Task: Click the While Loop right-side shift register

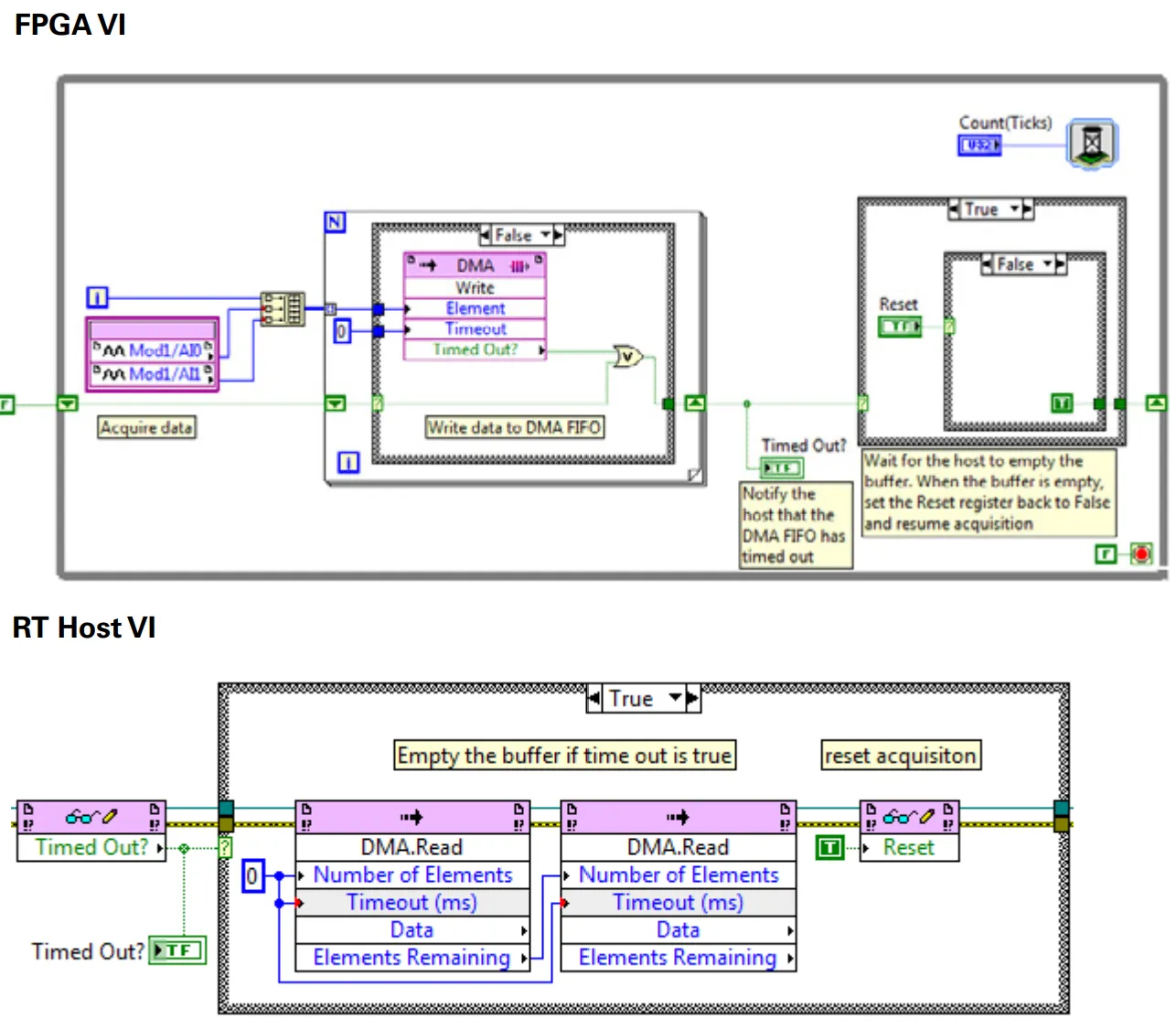Action: 1156,403
